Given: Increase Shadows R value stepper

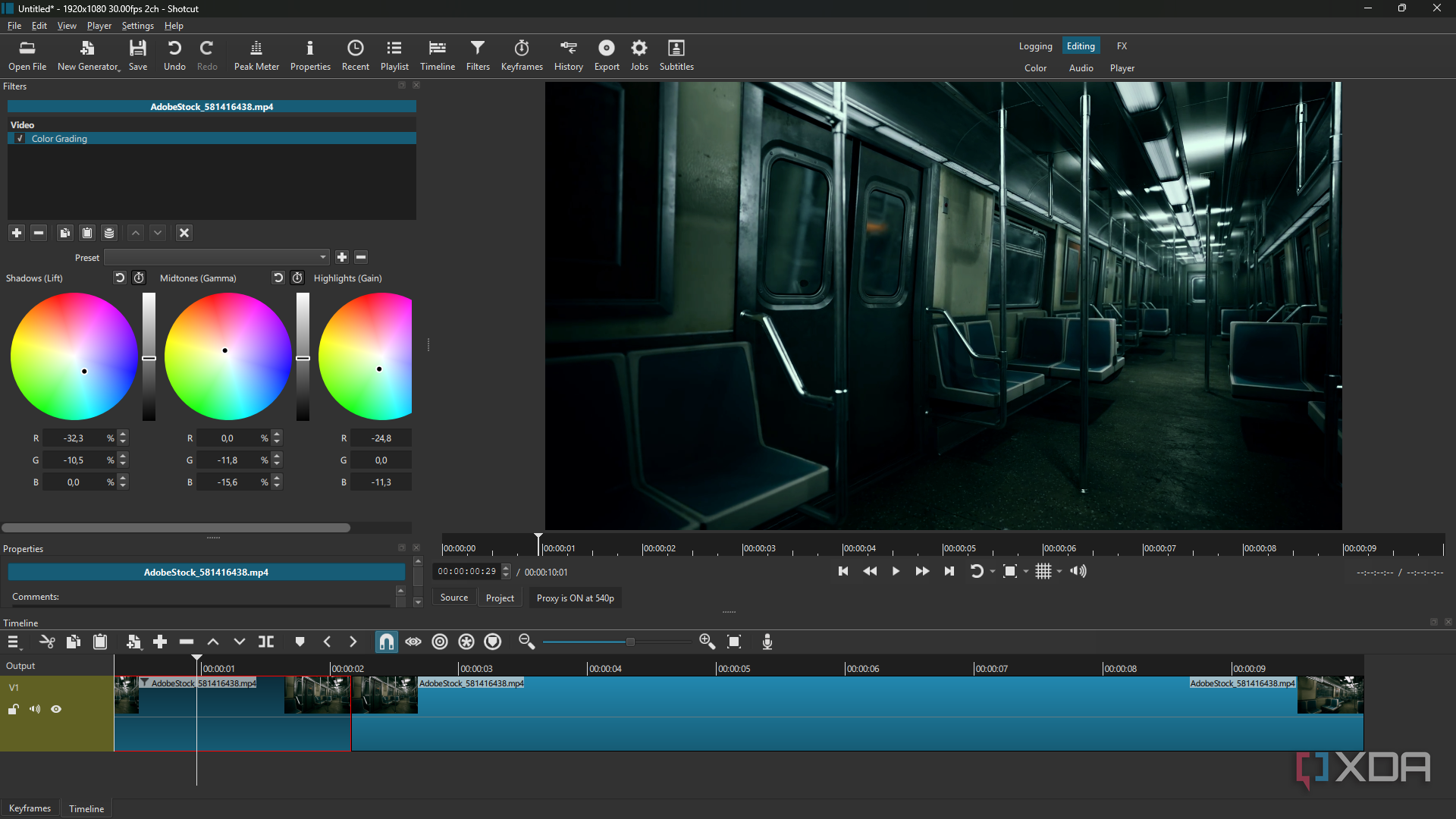Looking at the screenshot, I should (x=123, y=434).
